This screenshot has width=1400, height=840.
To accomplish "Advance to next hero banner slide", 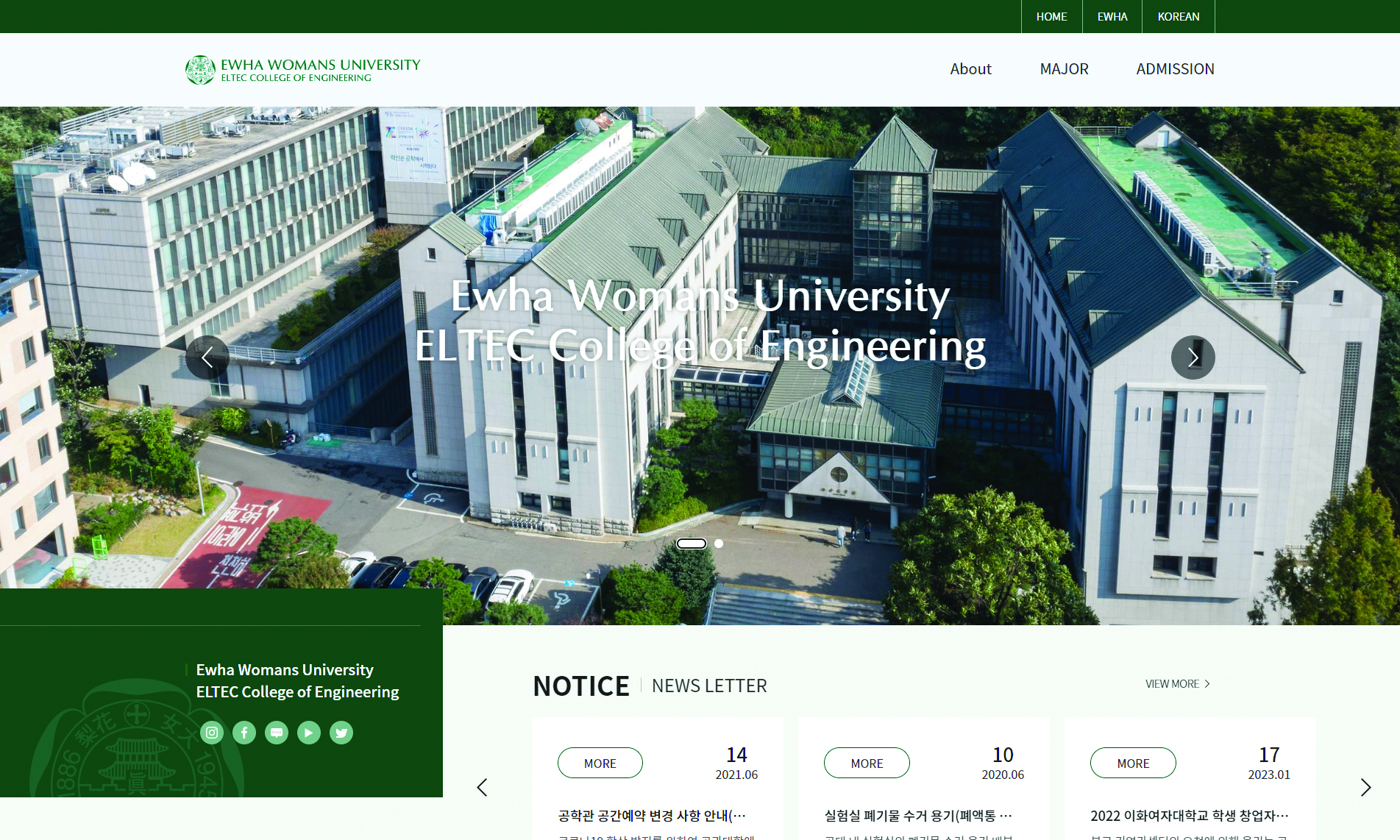I will pos(1193,357).
